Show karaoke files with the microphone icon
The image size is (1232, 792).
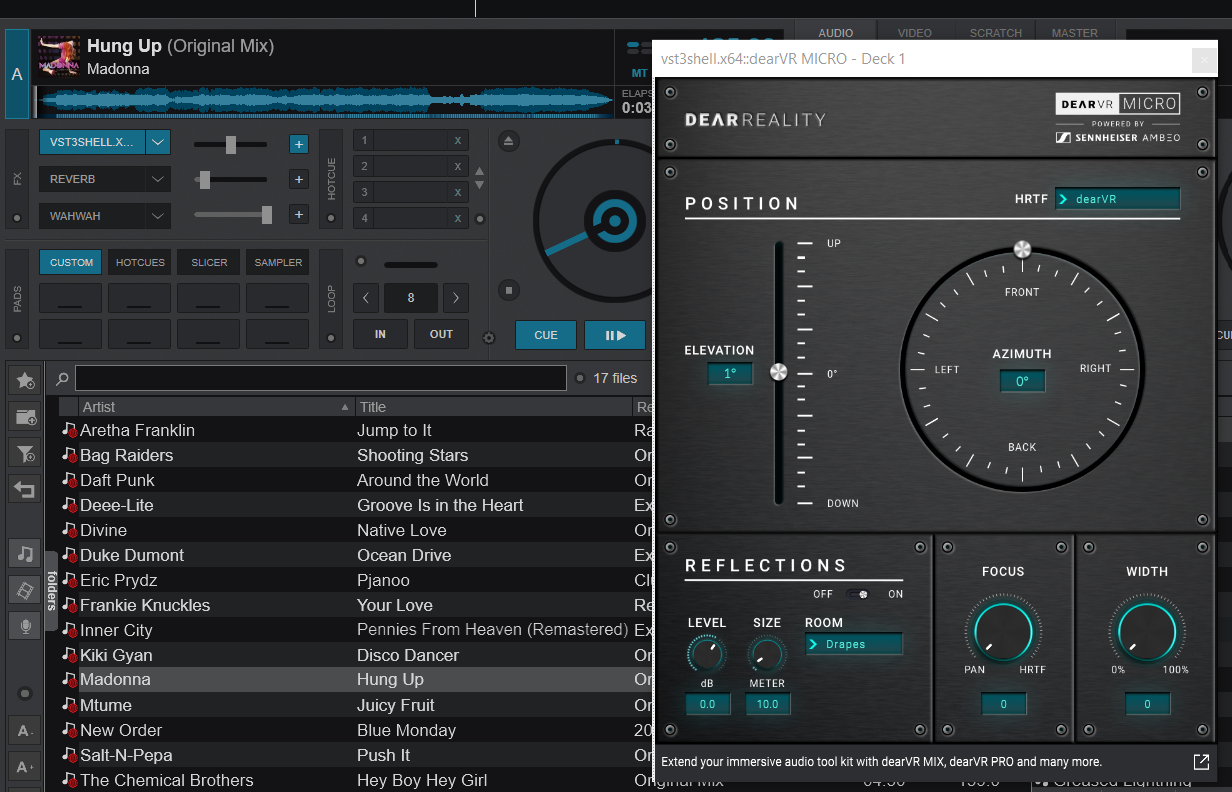pyautogui.click(x=25, y=625)
